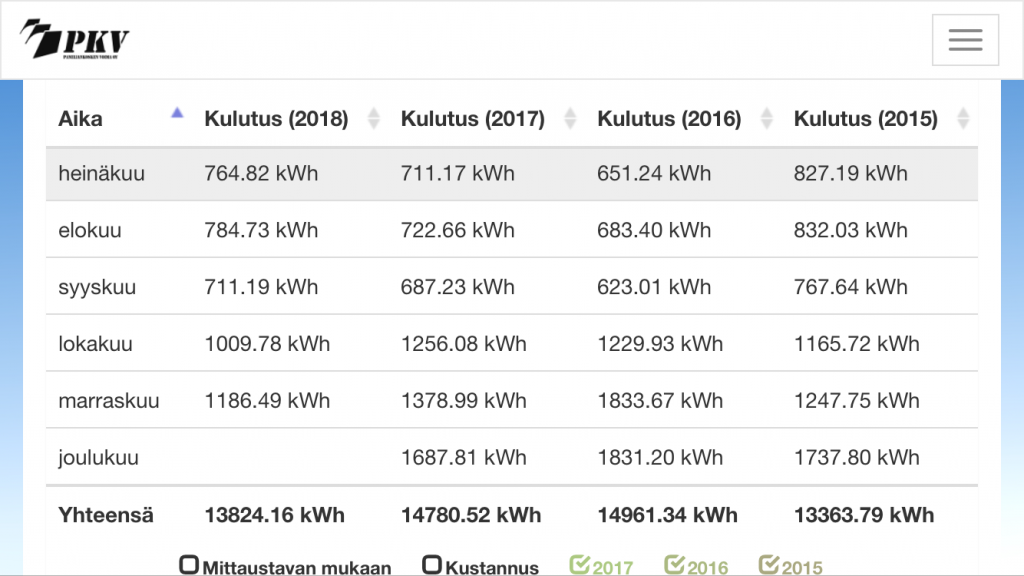Tick the Kustannus checkbox

tap(432, 566)
